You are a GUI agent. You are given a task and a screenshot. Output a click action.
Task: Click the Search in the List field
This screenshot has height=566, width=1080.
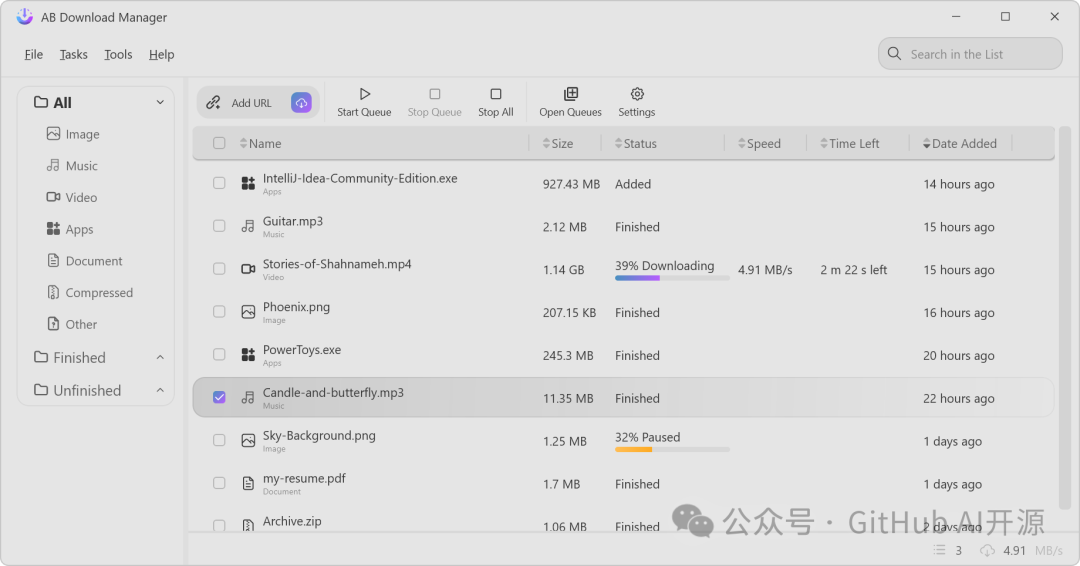[x=970, y=54]
